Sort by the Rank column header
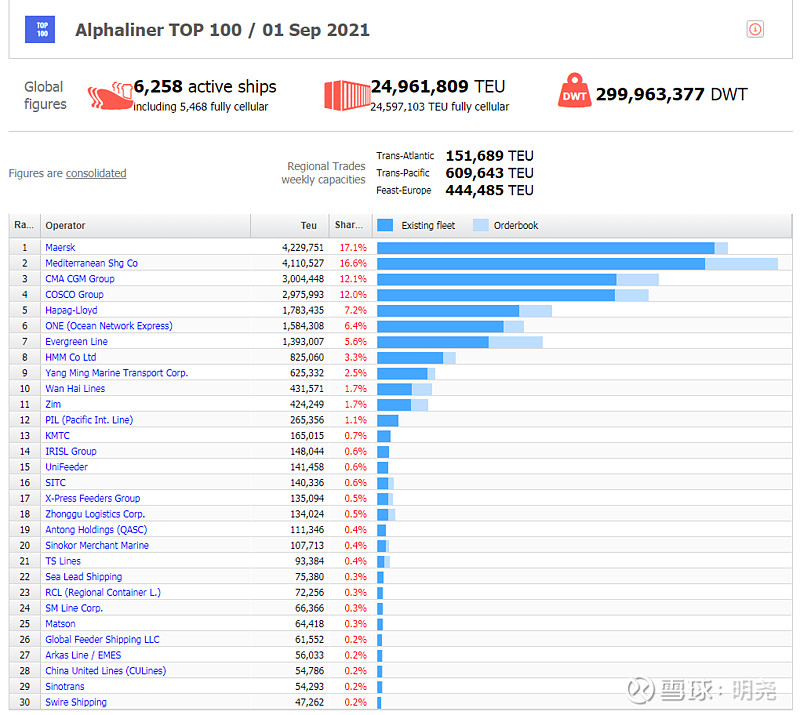 [x=24, y=225]
